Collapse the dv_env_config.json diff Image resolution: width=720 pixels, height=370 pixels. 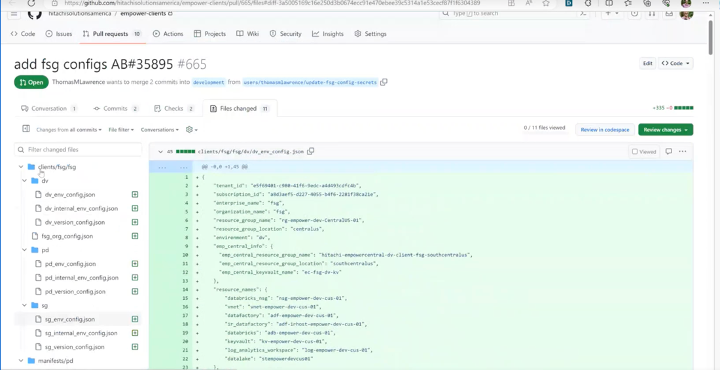[160, 151]
